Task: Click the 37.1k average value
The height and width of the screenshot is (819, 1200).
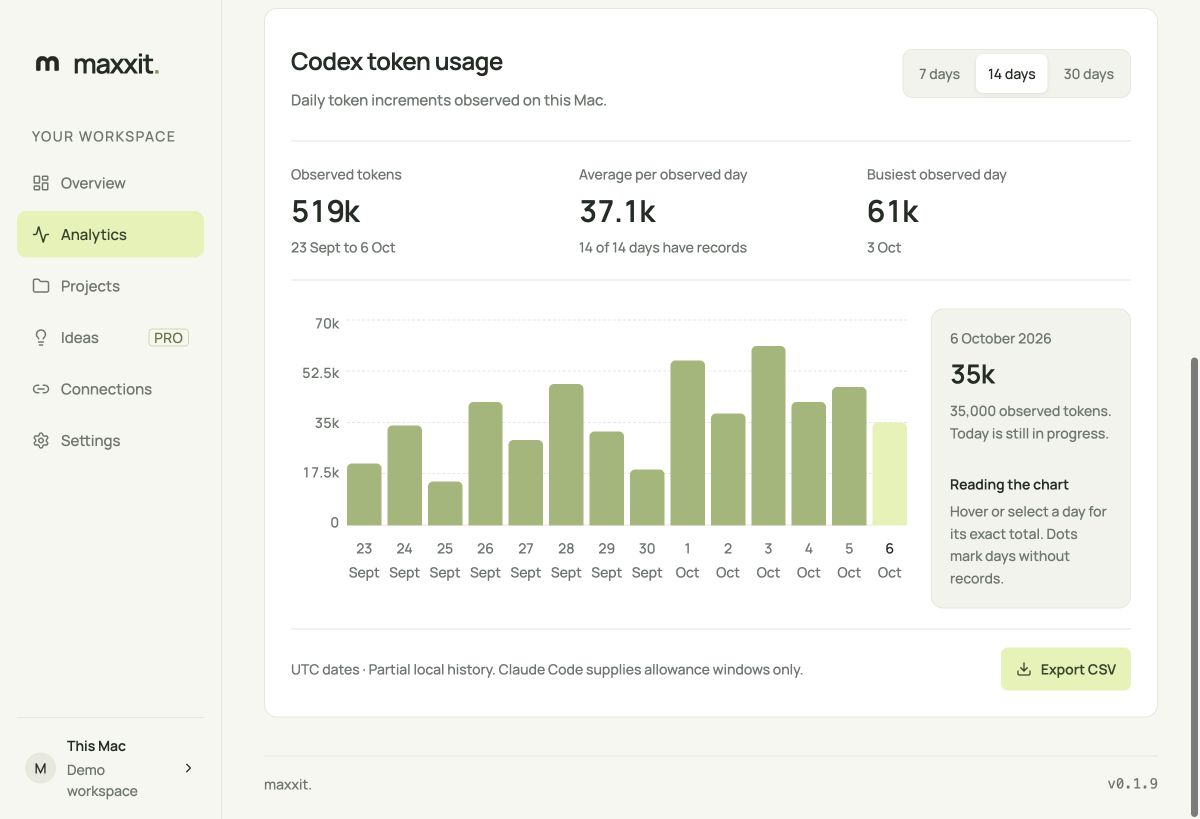Action: [617, 211]
